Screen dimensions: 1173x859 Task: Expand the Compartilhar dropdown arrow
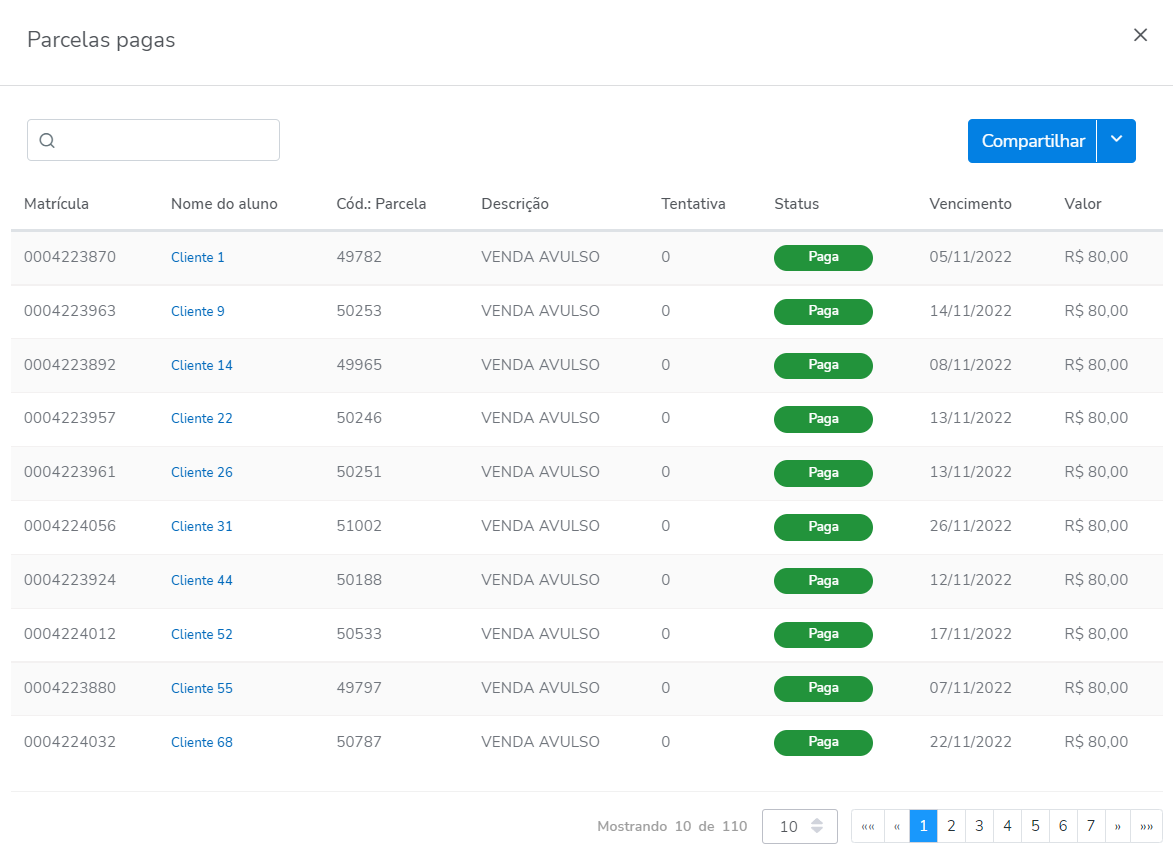pyautogui.click(x=1117, y=141)
